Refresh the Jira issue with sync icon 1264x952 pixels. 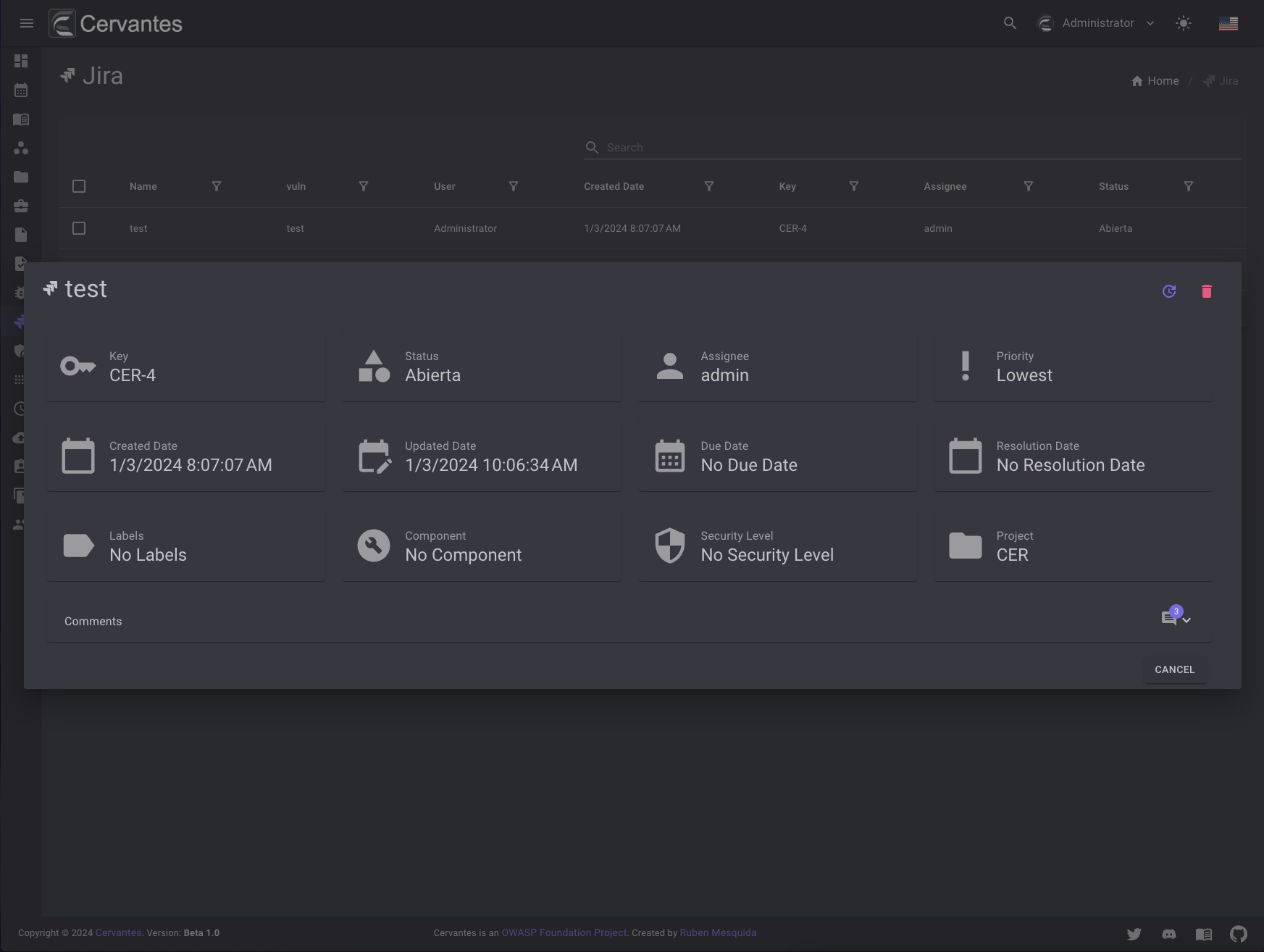(1169, 291)
